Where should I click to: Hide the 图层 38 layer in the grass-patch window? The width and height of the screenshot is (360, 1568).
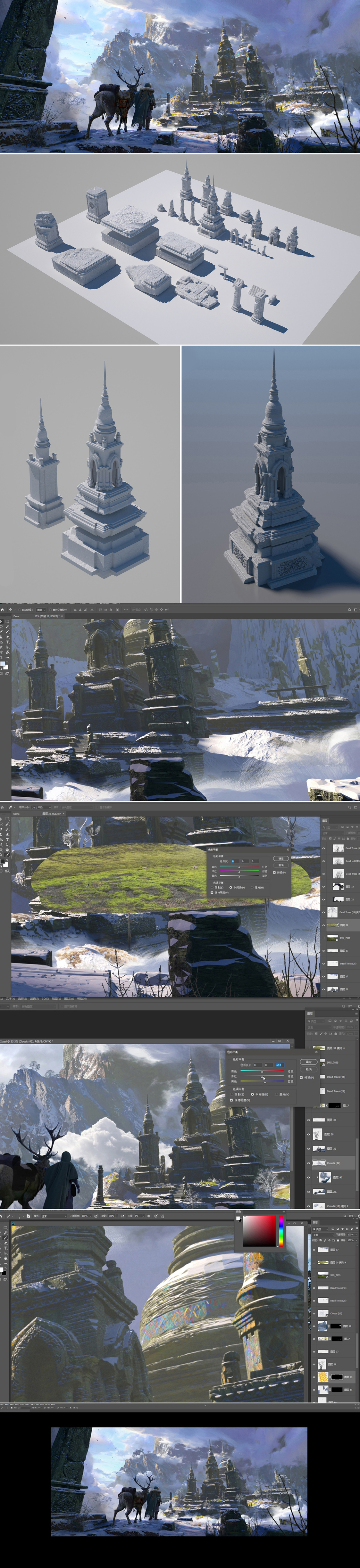pyautogui.click(x=323, y=924)
